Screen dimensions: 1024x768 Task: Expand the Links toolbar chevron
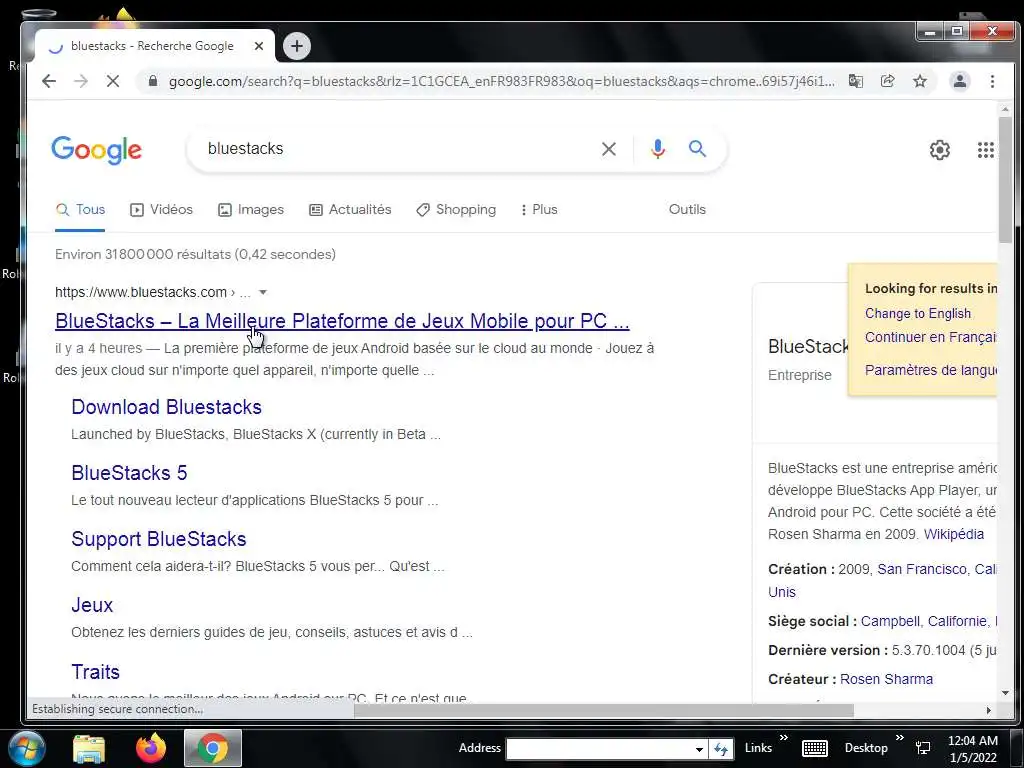[x=784, y=738]
